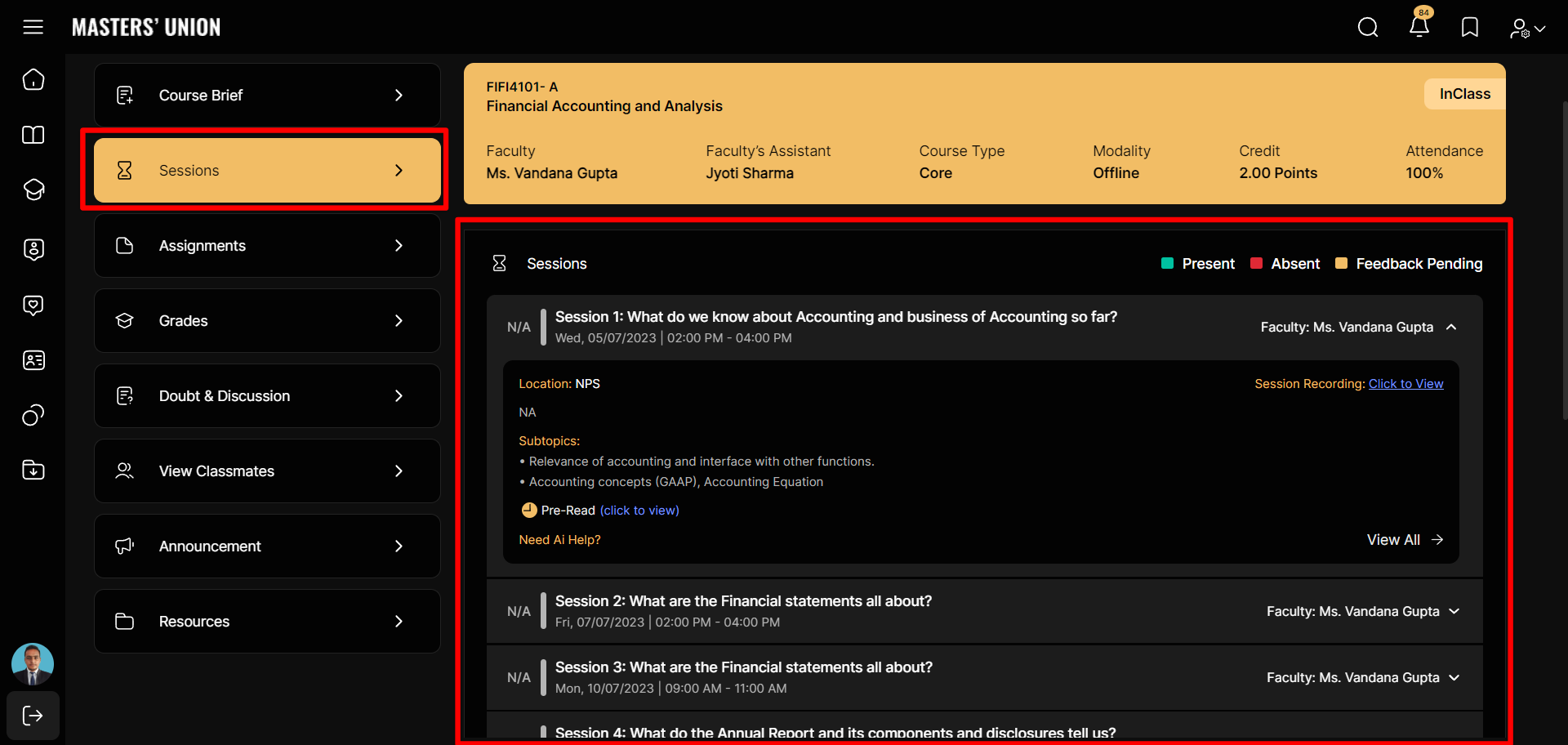The width and height of the screenshot is (1568, 745).
Task: Collapse Session 1 details
Action: 1451,327
